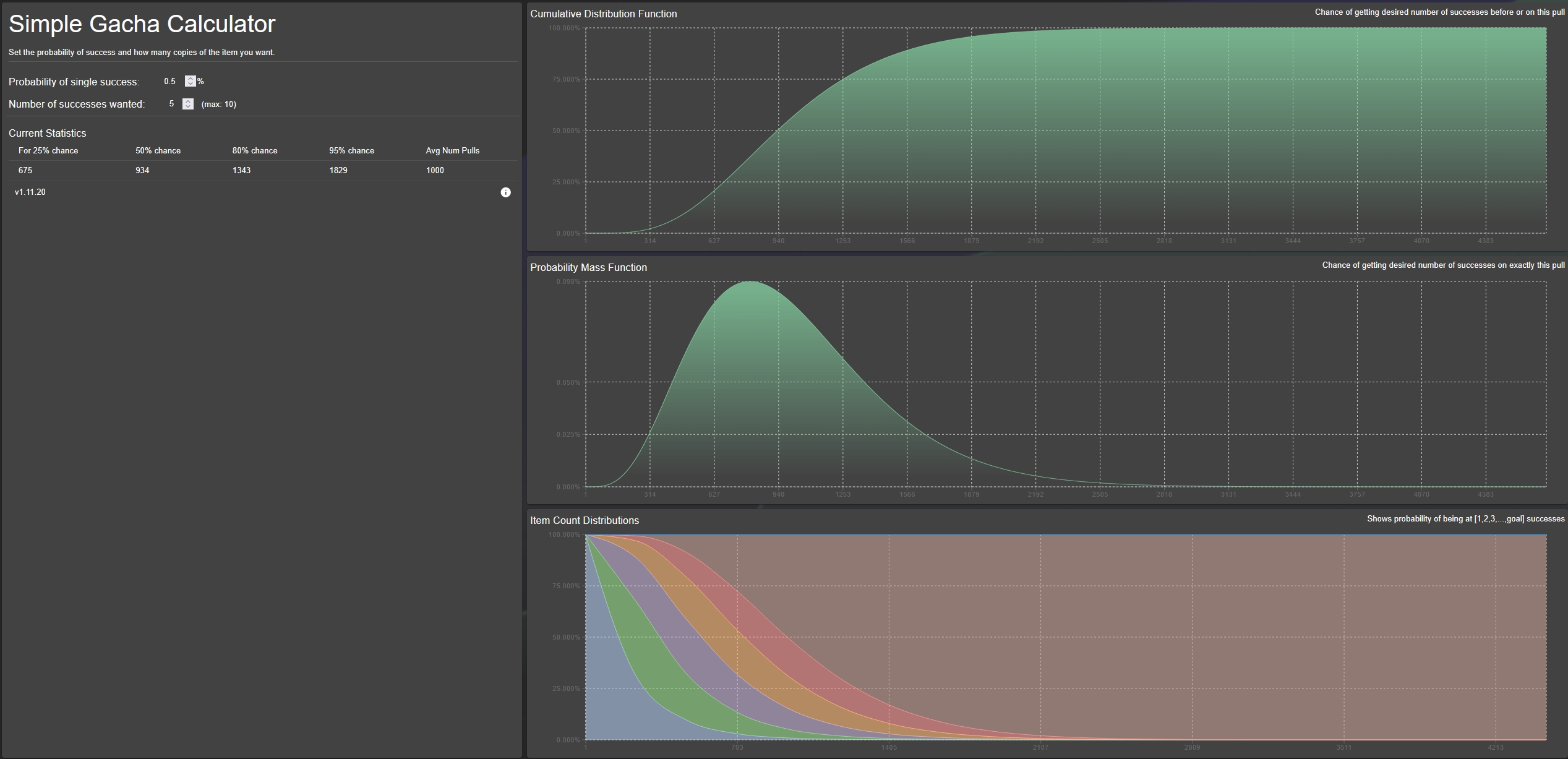The height and width of the screenshot is (759, 1568).
Task: Select the 675 value in statistics table
Action: click(x=25, y=170)
